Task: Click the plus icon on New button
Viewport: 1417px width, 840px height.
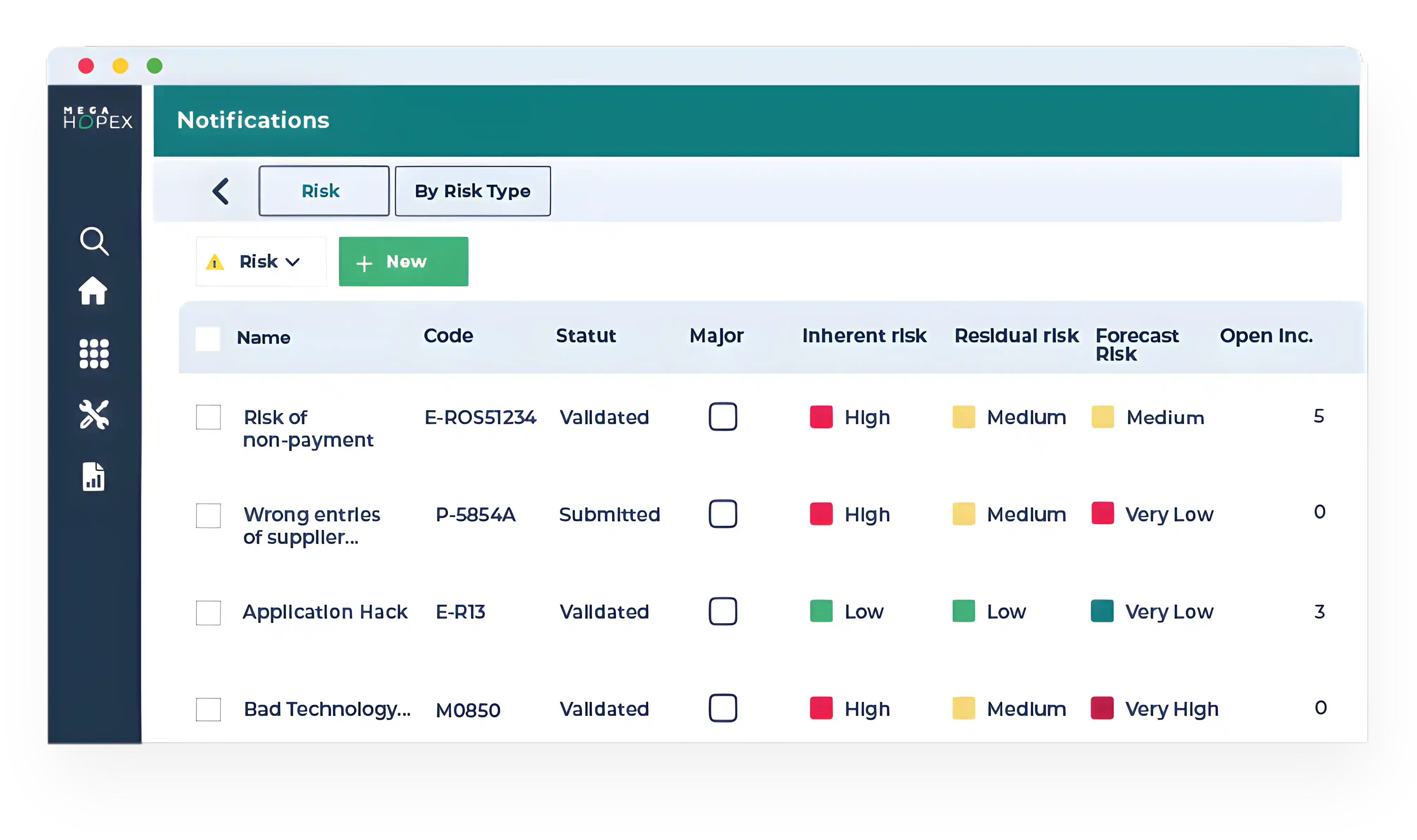Action: [364, 263]
